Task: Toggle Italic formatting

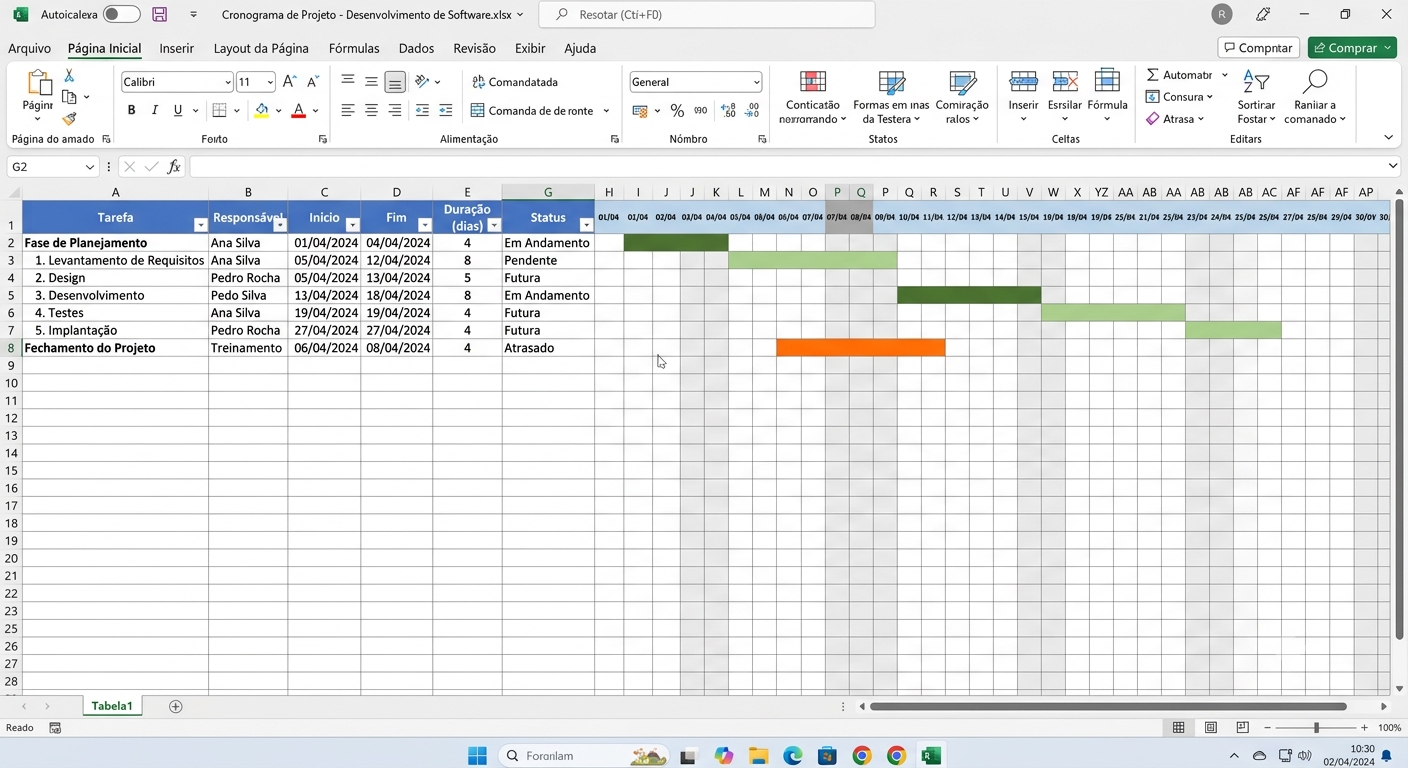Action: click(x=155, y=111)
